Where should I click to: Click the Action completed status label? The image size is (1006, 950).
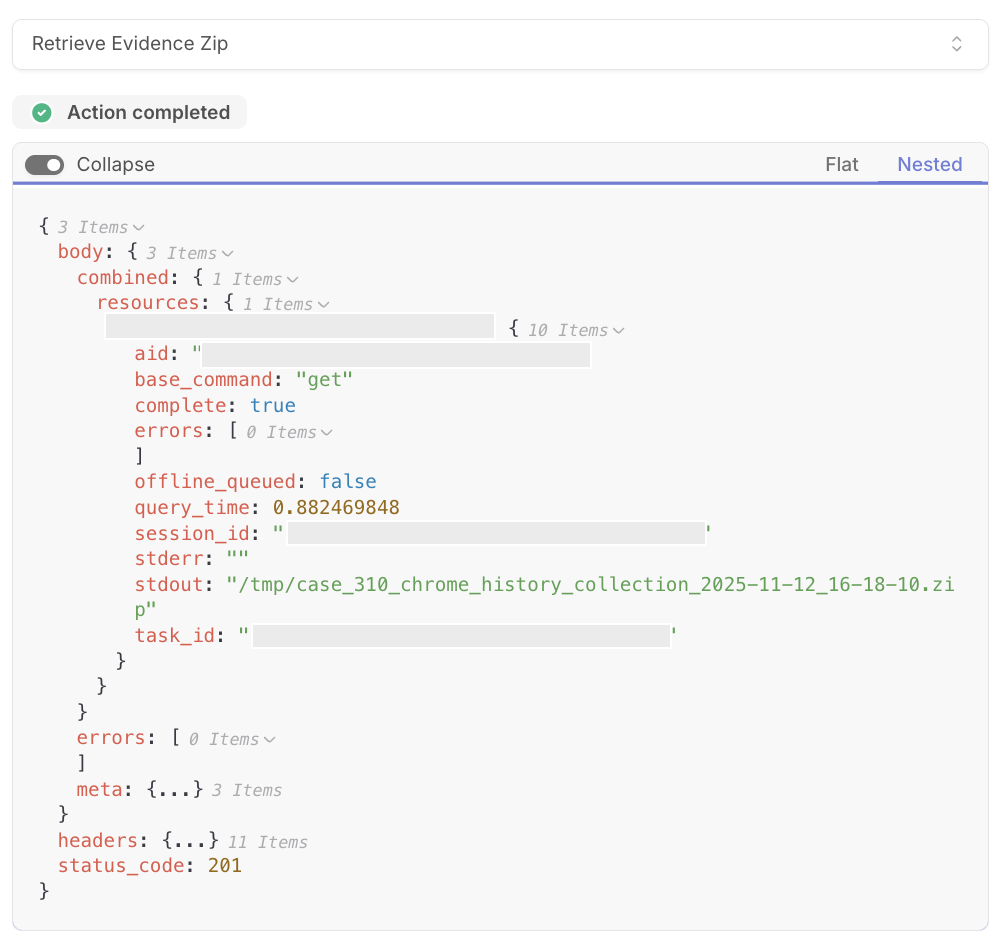tap(148, 112)
